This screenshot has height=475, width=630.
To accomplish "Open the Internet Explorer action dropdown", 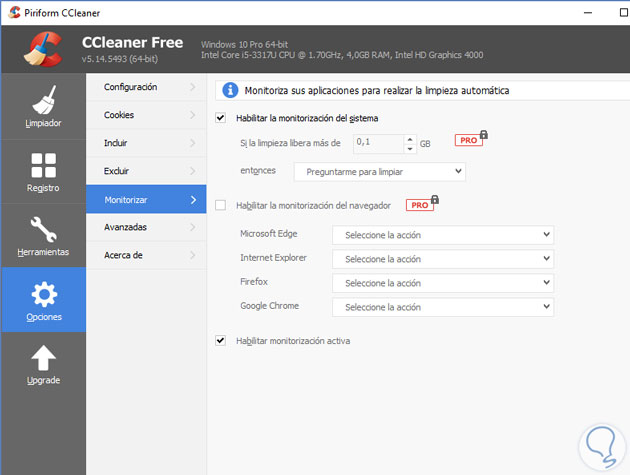I will click(443, 259).
